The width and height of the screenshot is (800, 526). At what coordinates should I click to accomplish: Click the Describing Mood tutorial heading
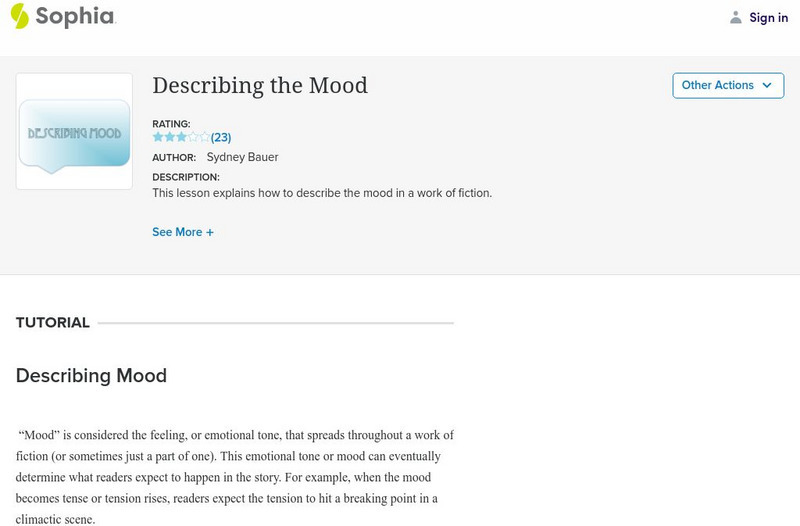coord(91,376)
